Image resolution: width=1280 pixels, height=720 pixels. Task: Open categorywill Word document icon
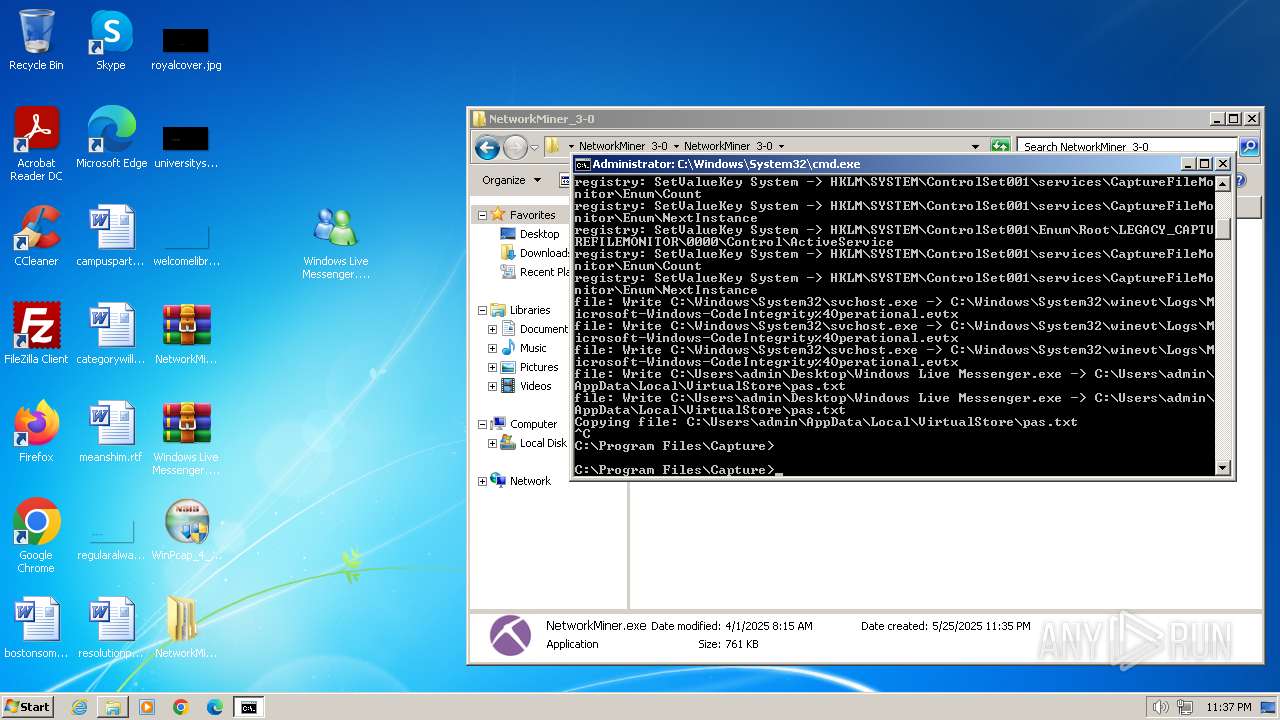pyautogui.click(x=110, y=334)
